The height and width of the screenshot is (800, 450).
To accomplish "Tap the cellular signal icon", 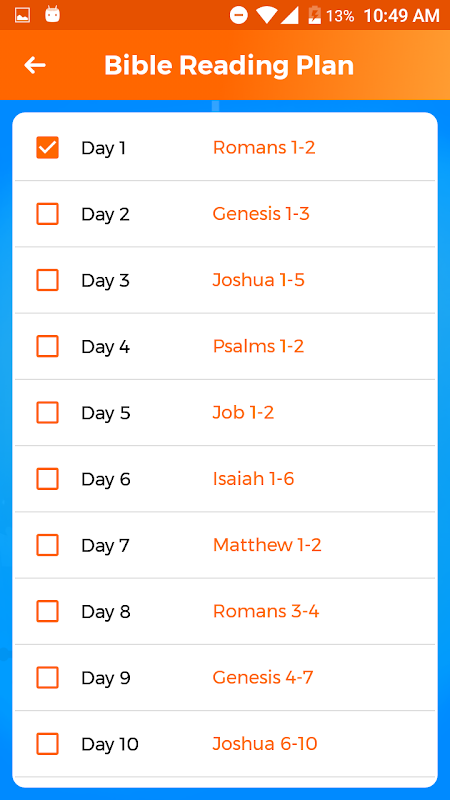I will [x=289, y=15].
